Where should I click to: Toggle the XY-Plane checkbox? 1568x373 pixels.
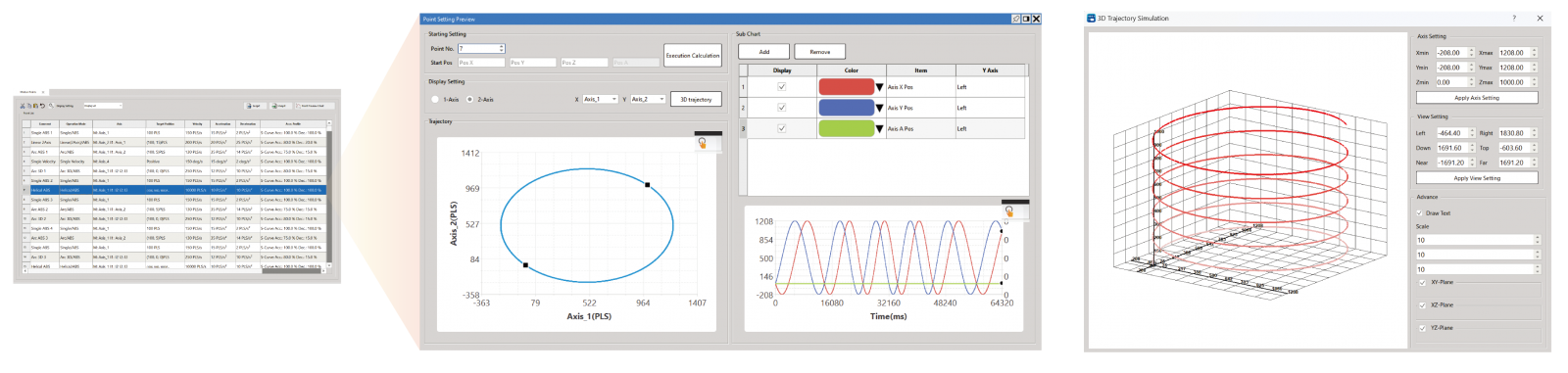[1423, 282]
